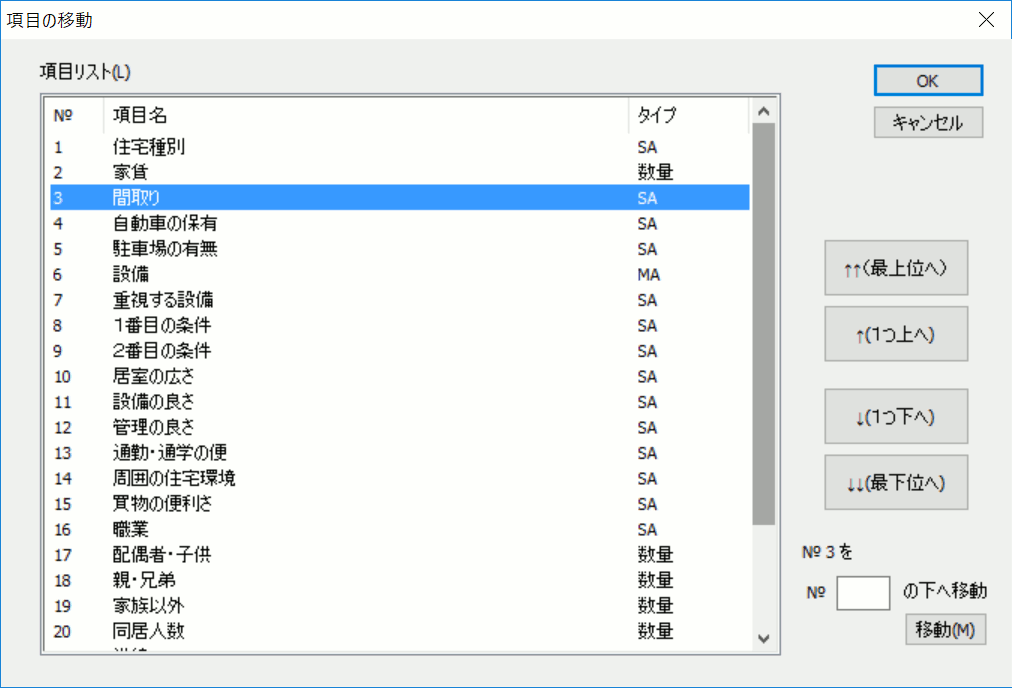Select highlighted row 3 間取り
1012x688 pixels.
coord(400,197)
